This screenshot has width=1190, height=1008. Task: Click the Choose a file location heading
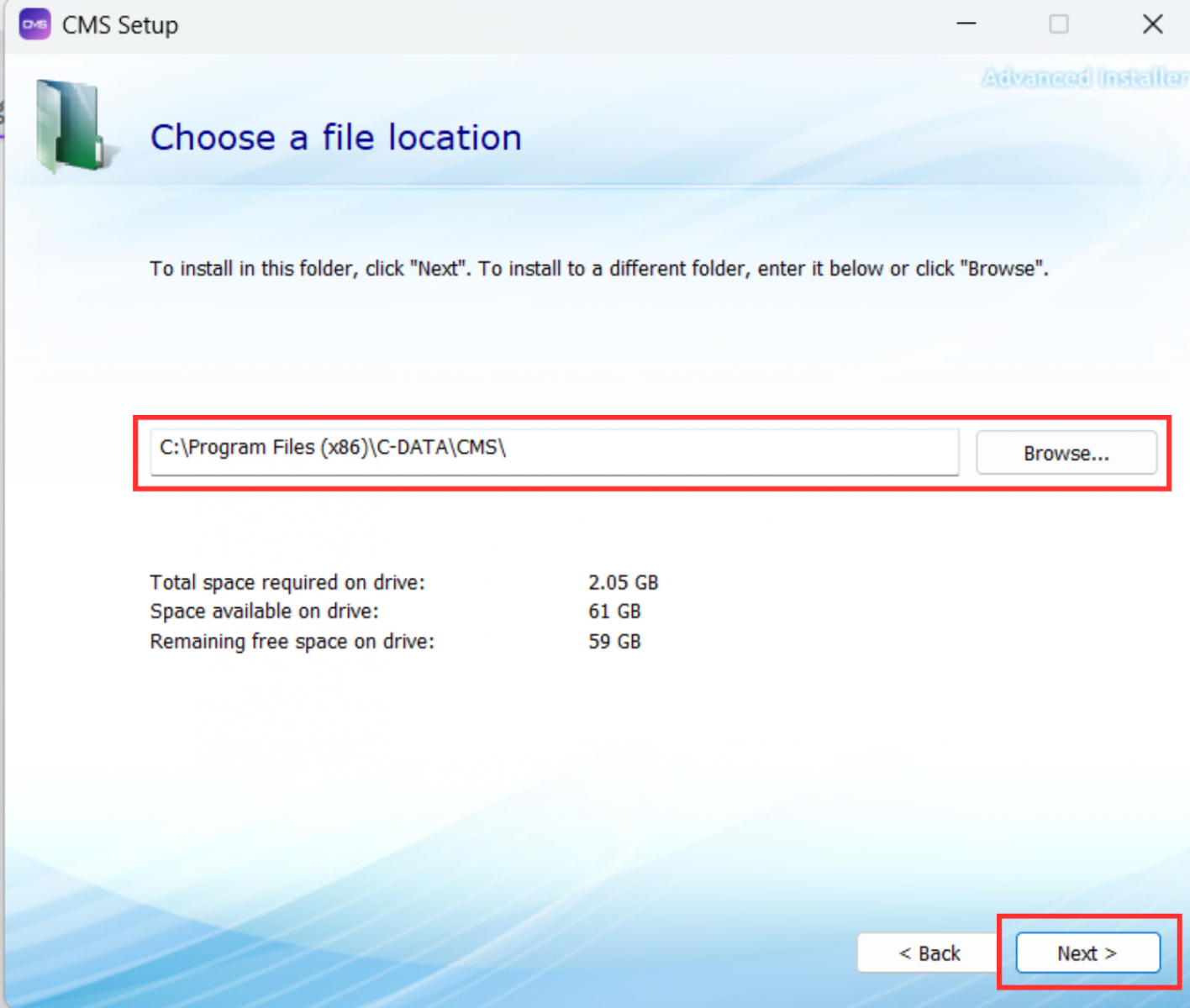click(x=335, y=137)
